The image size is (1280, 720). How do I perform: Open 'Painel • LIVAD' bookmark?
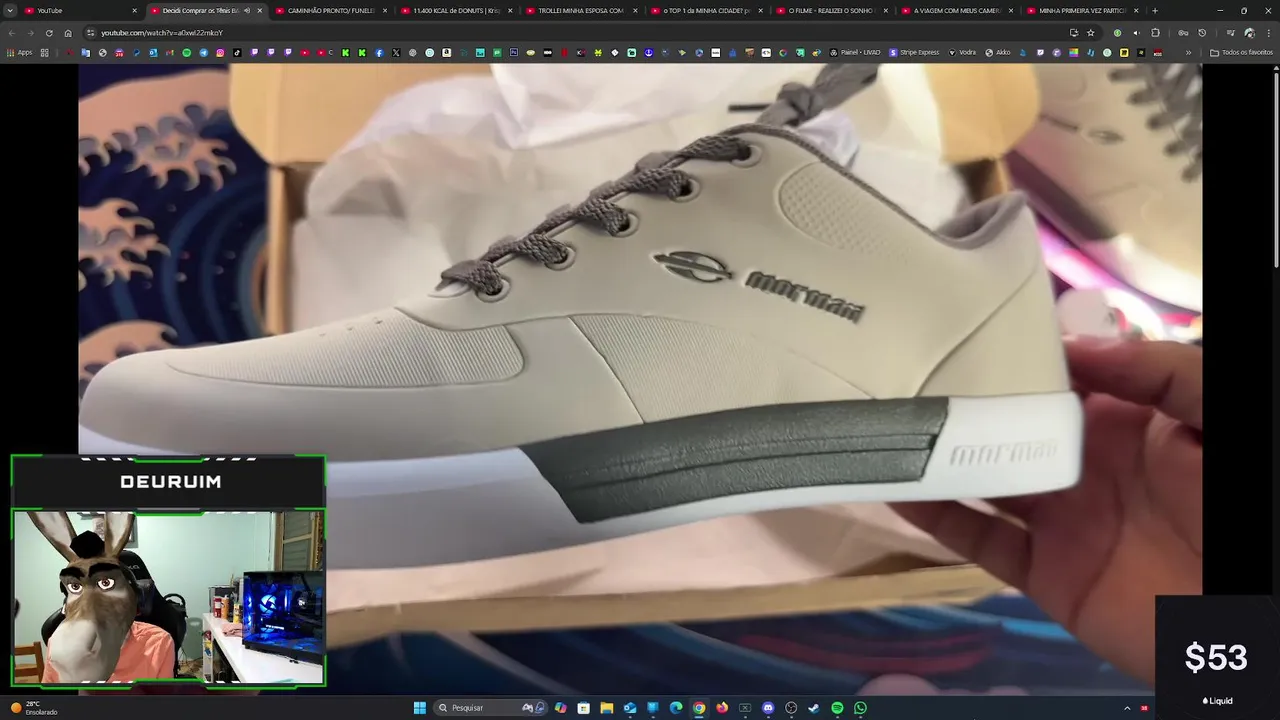click(x=855, y=52)
